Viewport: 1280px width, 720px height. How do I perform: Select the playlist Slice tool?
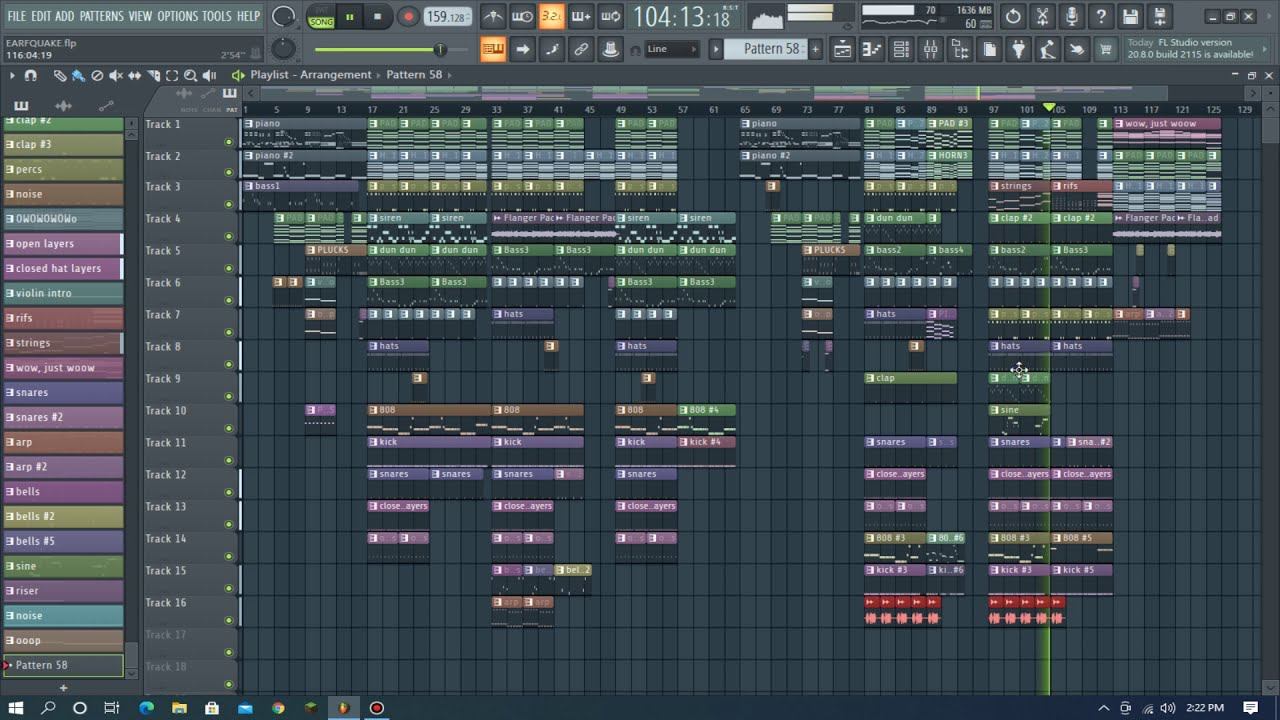[153, 75]
